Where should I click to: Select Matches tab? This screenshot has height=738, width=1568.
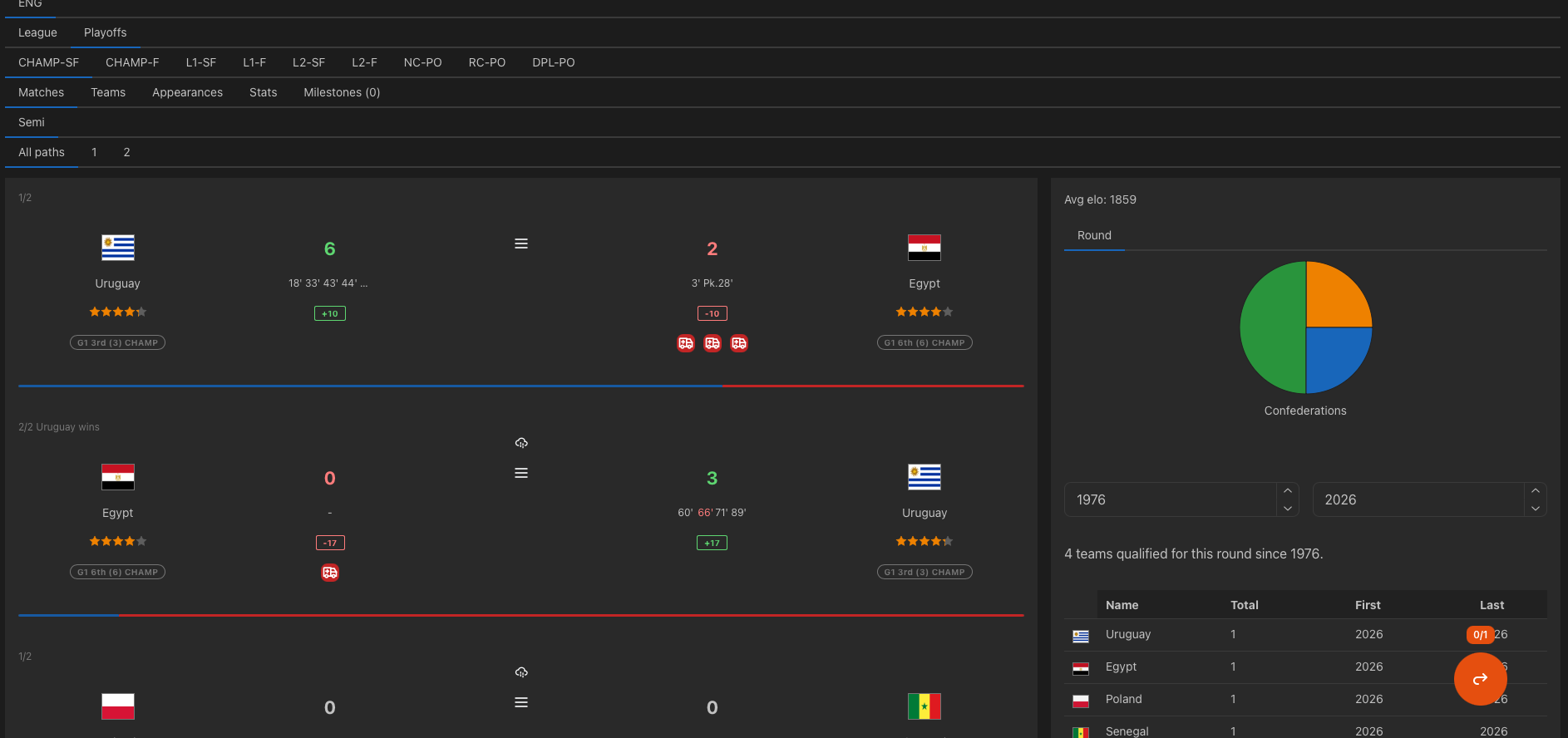pos(41,92)
